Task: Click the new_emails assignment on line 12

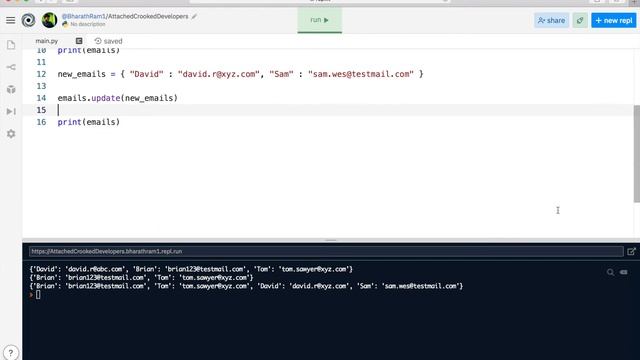Action: [240, 74]
